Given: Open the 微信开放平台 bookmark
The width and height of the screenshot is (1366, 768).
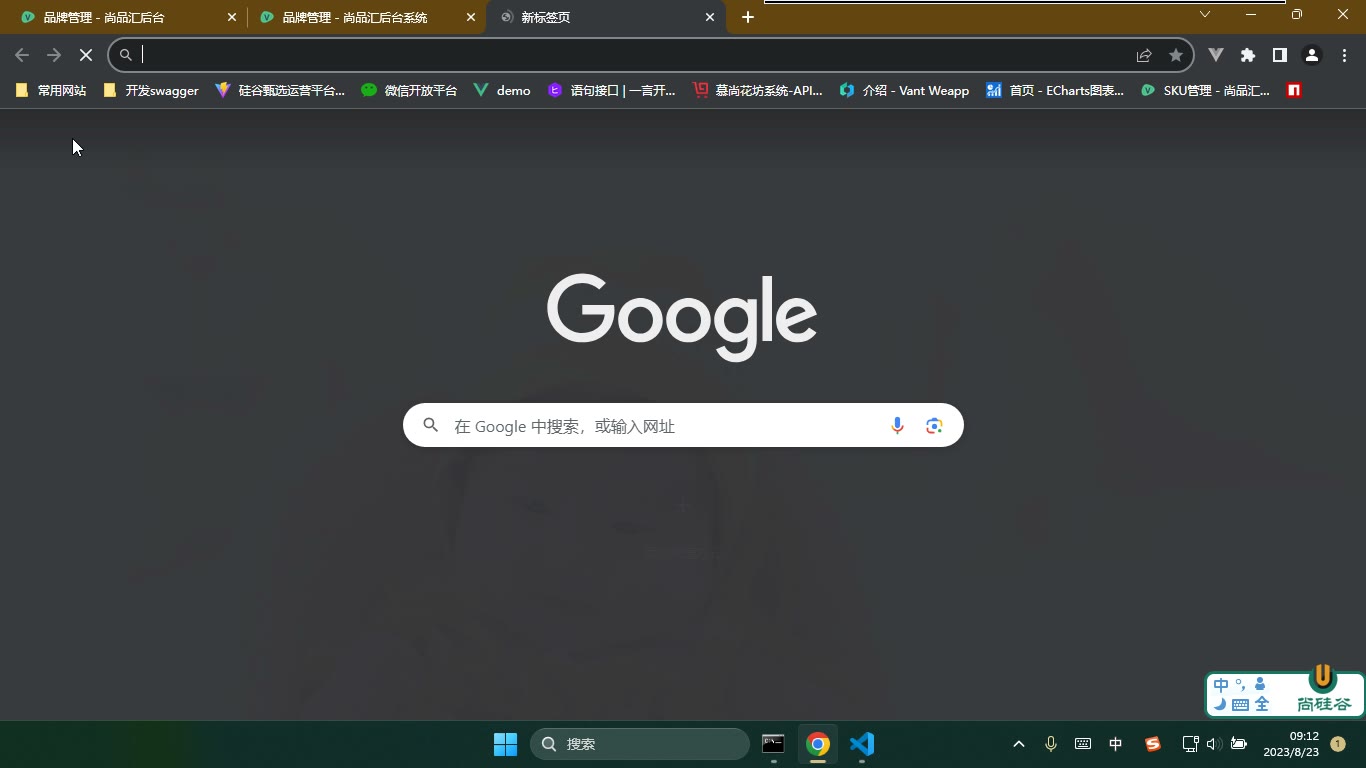Looking at the screenshot, I should 409,90.
